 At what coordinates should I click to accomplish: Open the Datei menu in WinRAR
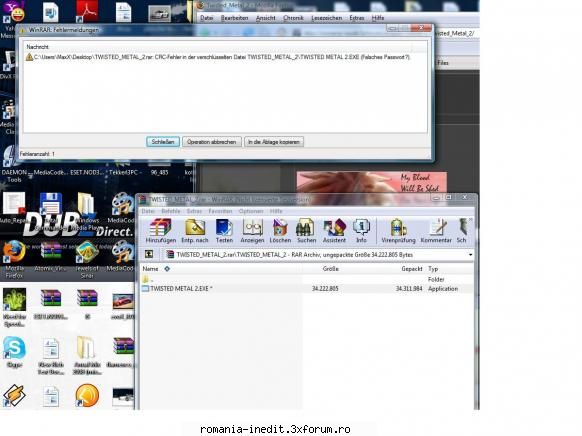pos(148,211)
